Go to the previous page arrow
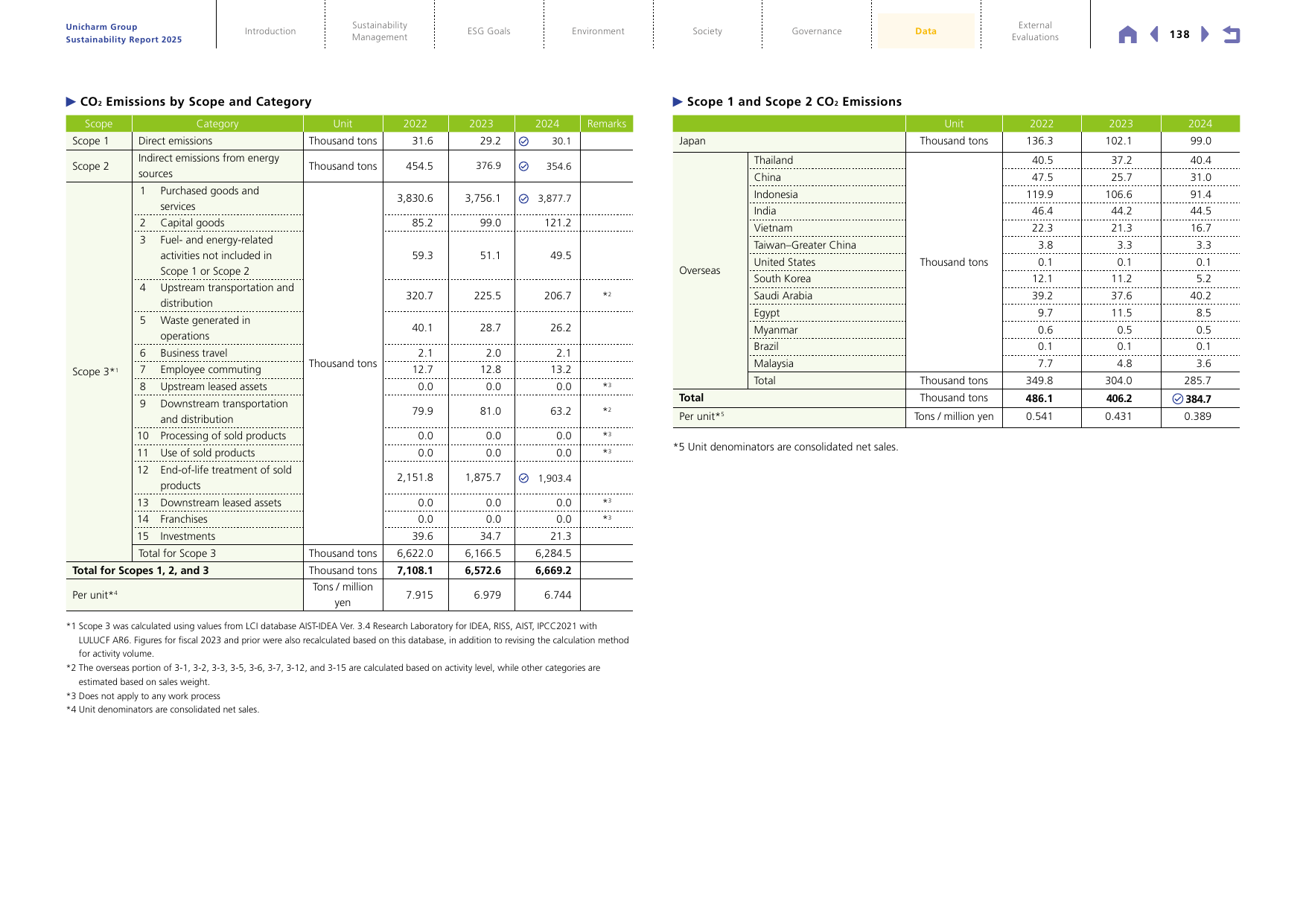 coord(1154,34)
